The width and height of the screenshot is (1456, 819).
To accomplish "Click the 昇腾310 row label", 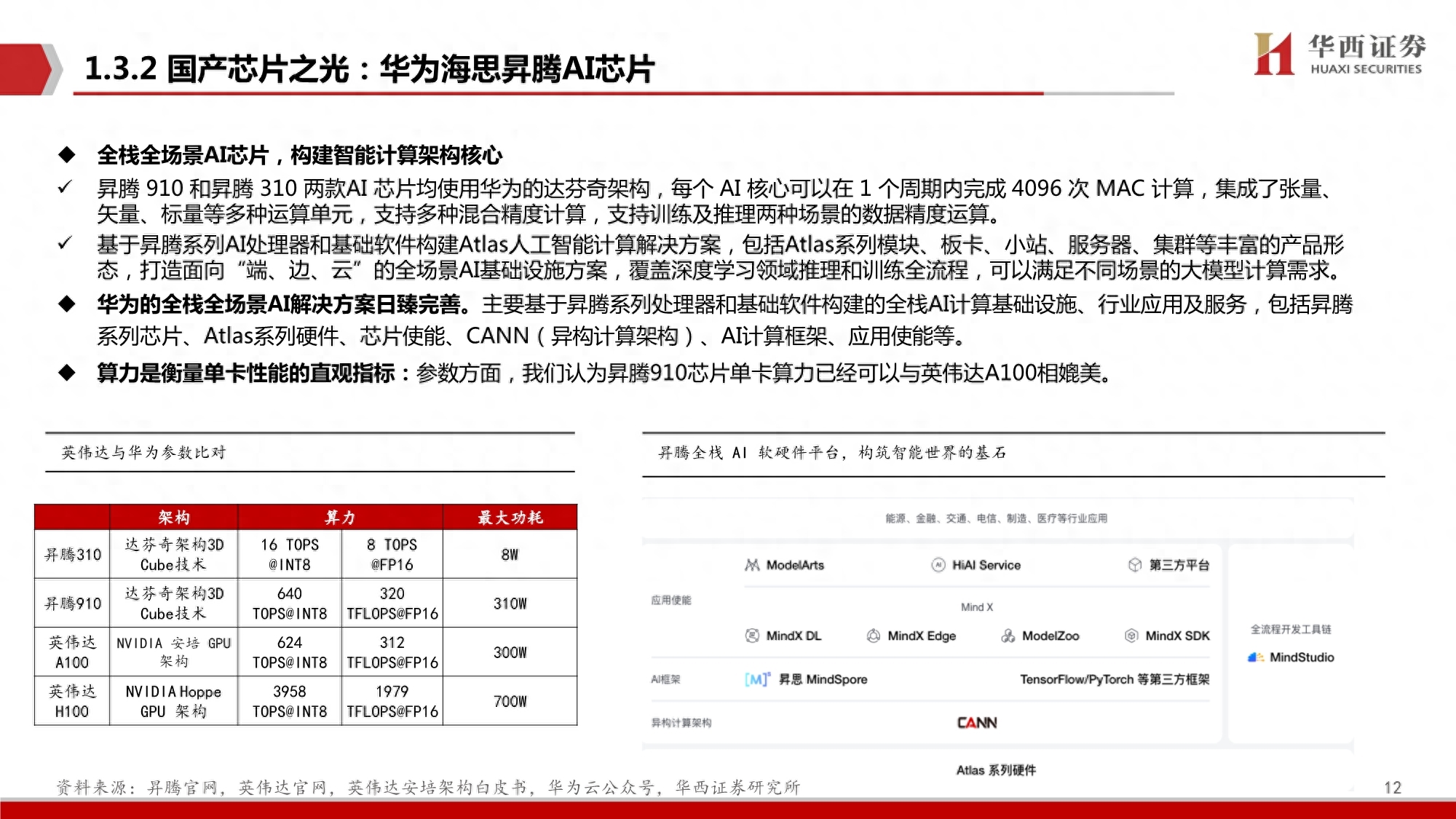I will point(72,555).
